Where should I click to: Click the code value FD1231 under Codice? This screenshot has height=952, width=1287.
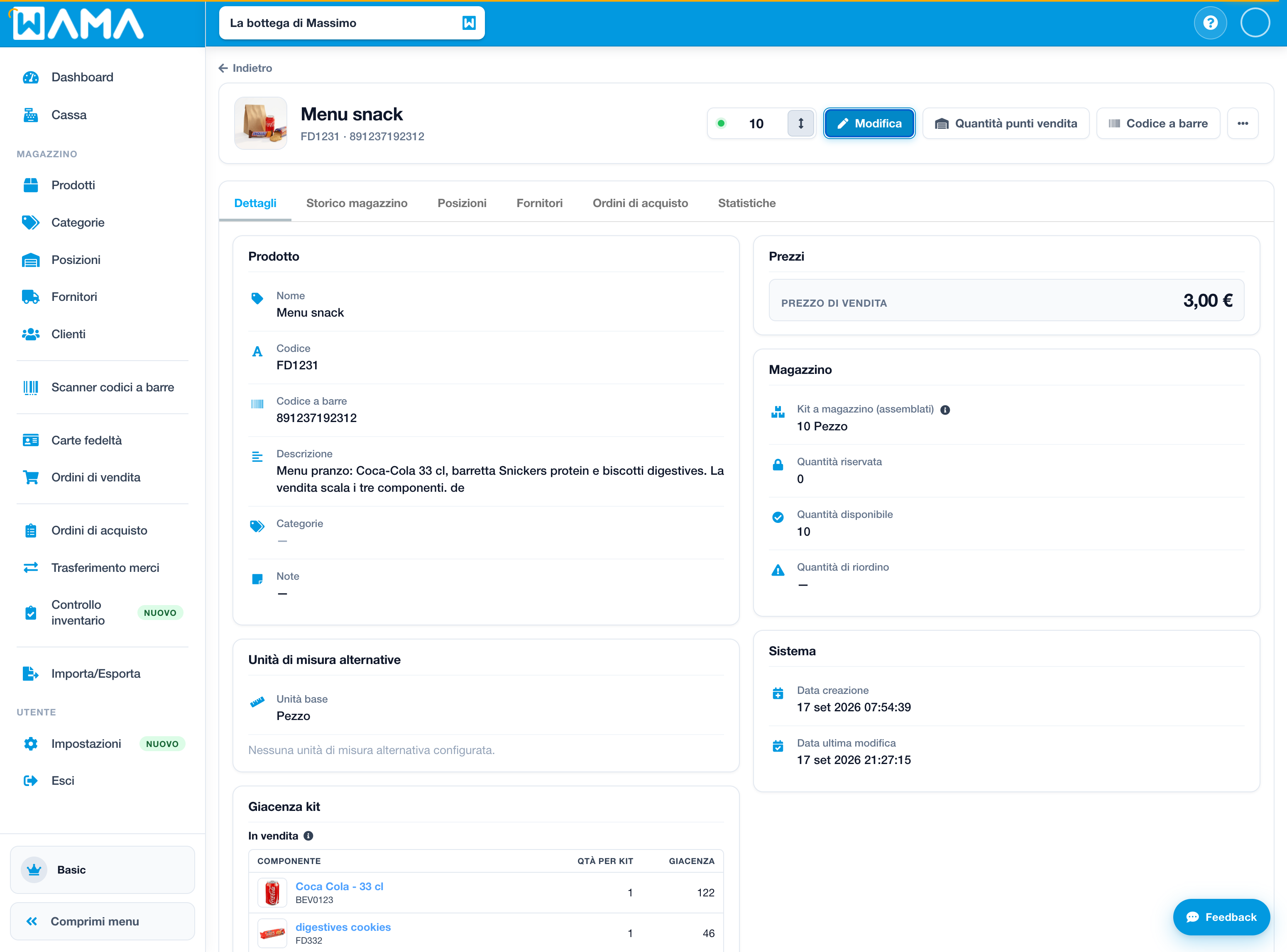pyautogui.click(x=297, y=365)
